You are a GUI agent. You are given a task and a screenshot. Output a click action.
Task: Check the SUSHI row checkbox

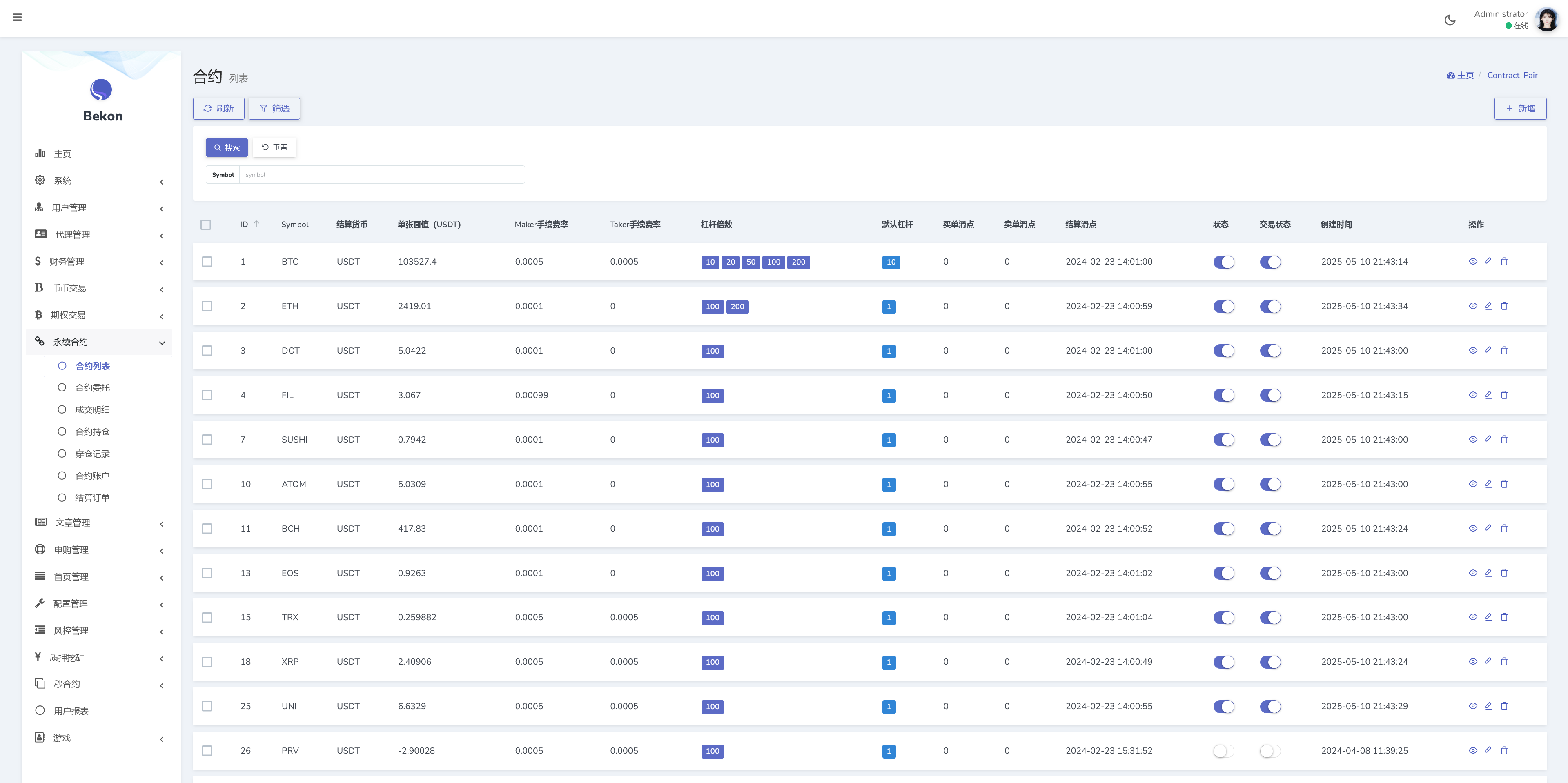click(x=207, y=439)
